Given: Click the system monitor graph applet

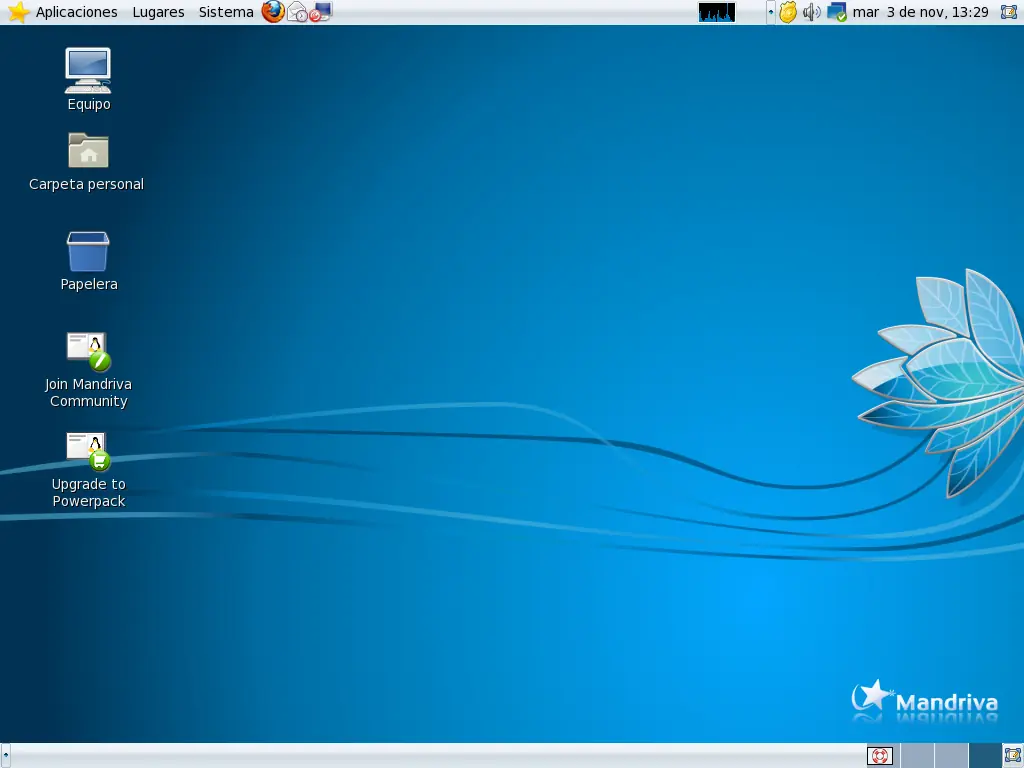Looking at the screenshot, I should tap(716, 12).
